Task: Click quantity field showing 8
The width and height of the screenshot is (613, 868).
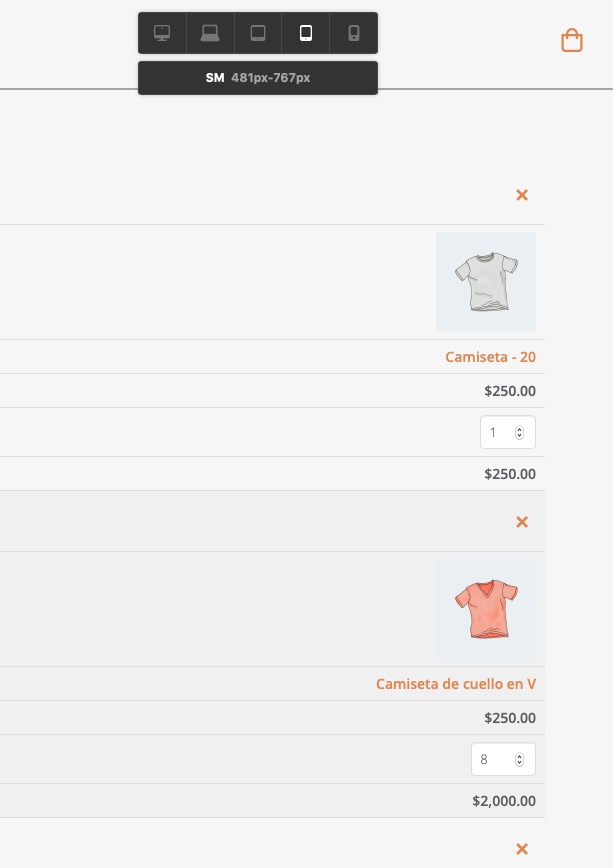Action: pos(503,760)
